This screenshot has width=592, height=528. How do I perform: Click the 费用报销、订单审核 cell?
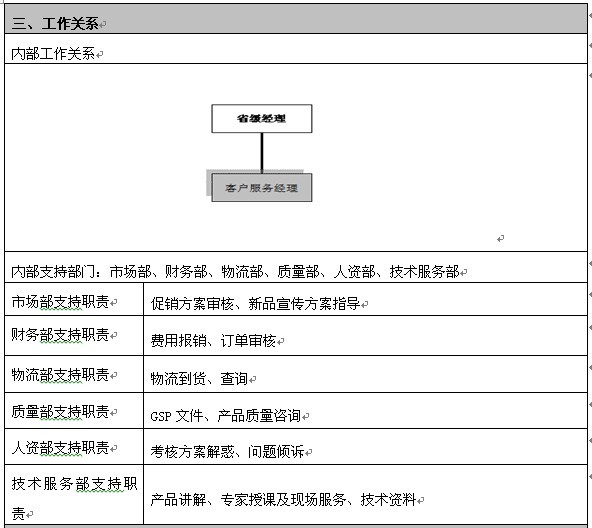[x=365, y=336]
